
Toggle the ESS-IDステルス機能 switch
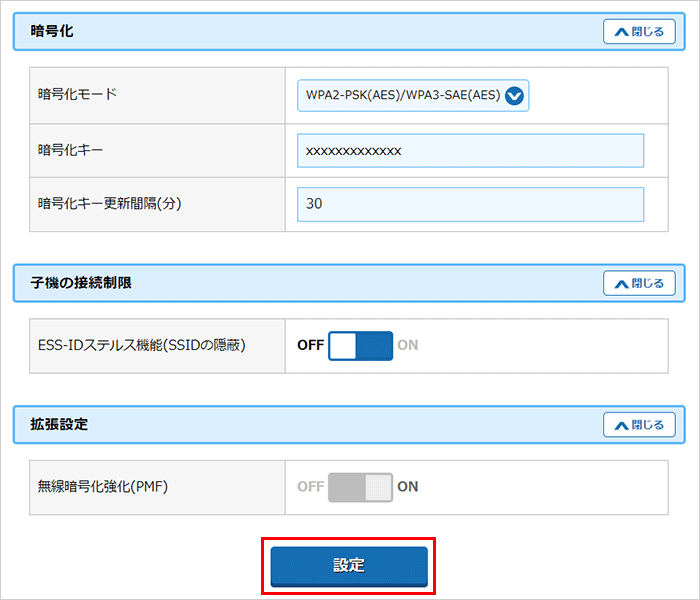coord(360,346)
